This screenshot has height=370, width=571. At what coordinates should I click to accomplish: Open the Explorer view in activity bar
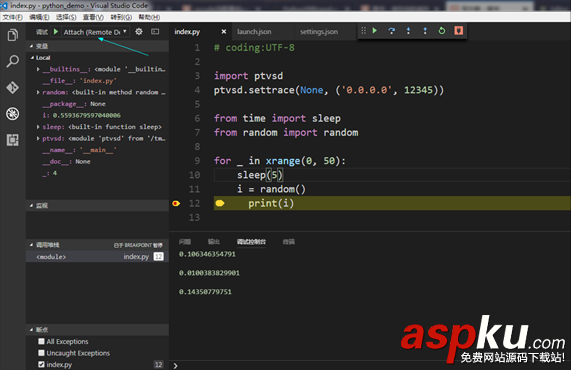[x=13, y=35]
